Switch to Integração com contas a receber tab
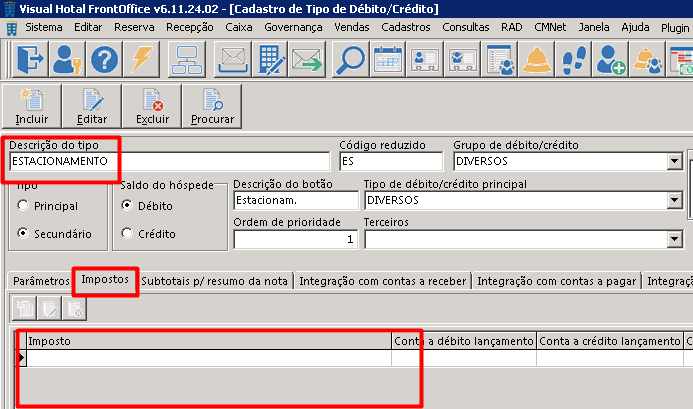The image size is (693, 409). pos(383,281)
